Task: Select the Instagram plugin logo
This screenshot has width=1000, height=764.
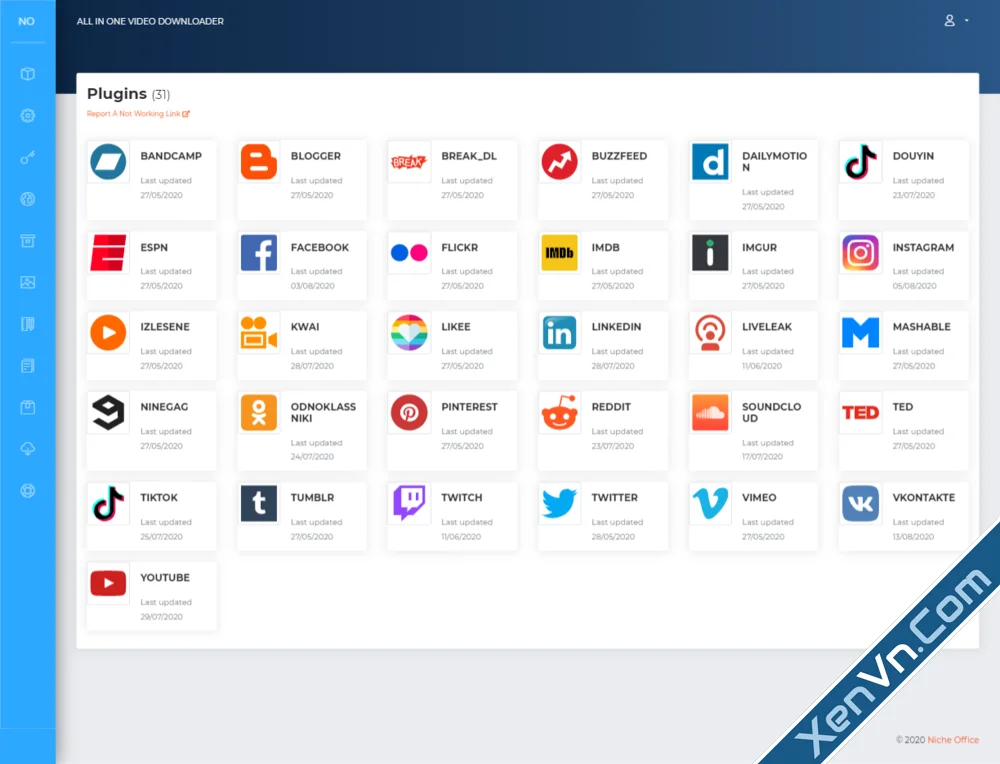Action: [859, 253]
